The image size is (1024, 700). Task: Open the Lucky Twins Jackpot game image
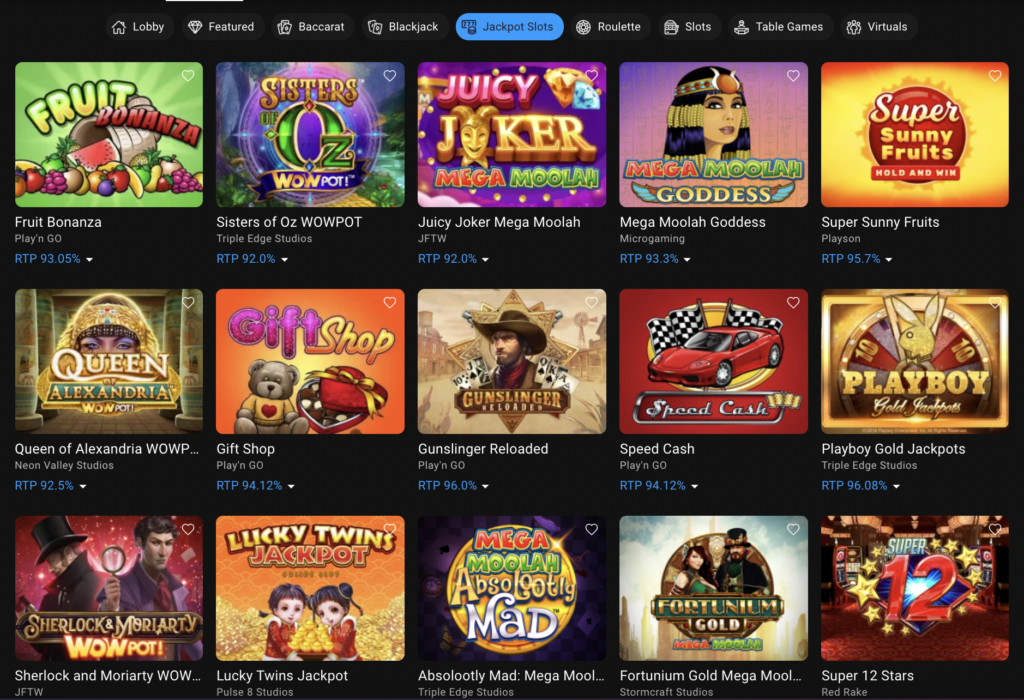click(x=310, y=588)
